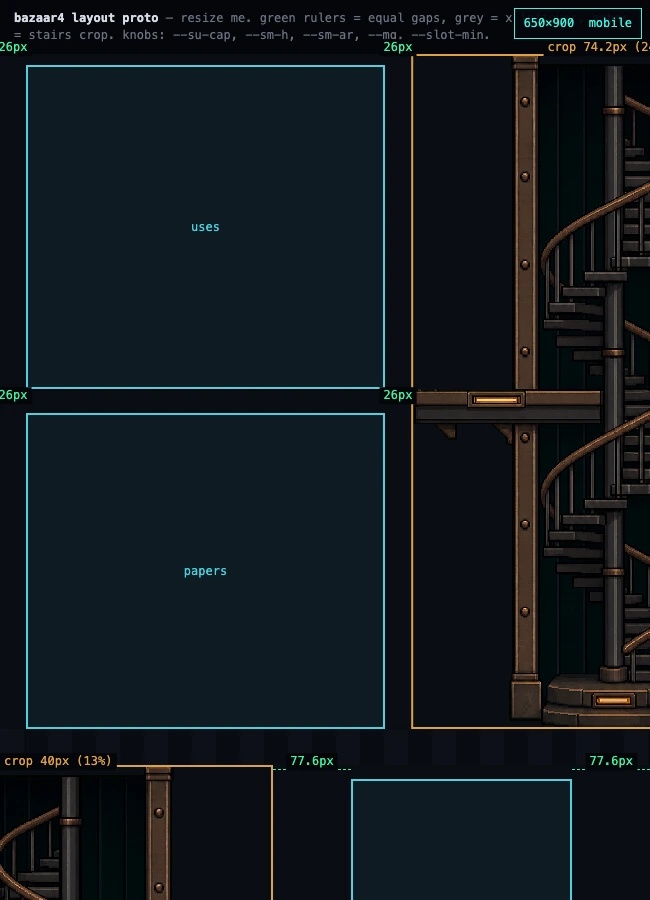Image resolution: width=650 pixels, height=900 pixels.
Task: Click the "green rulers" description text
Action: pos(303,18)
